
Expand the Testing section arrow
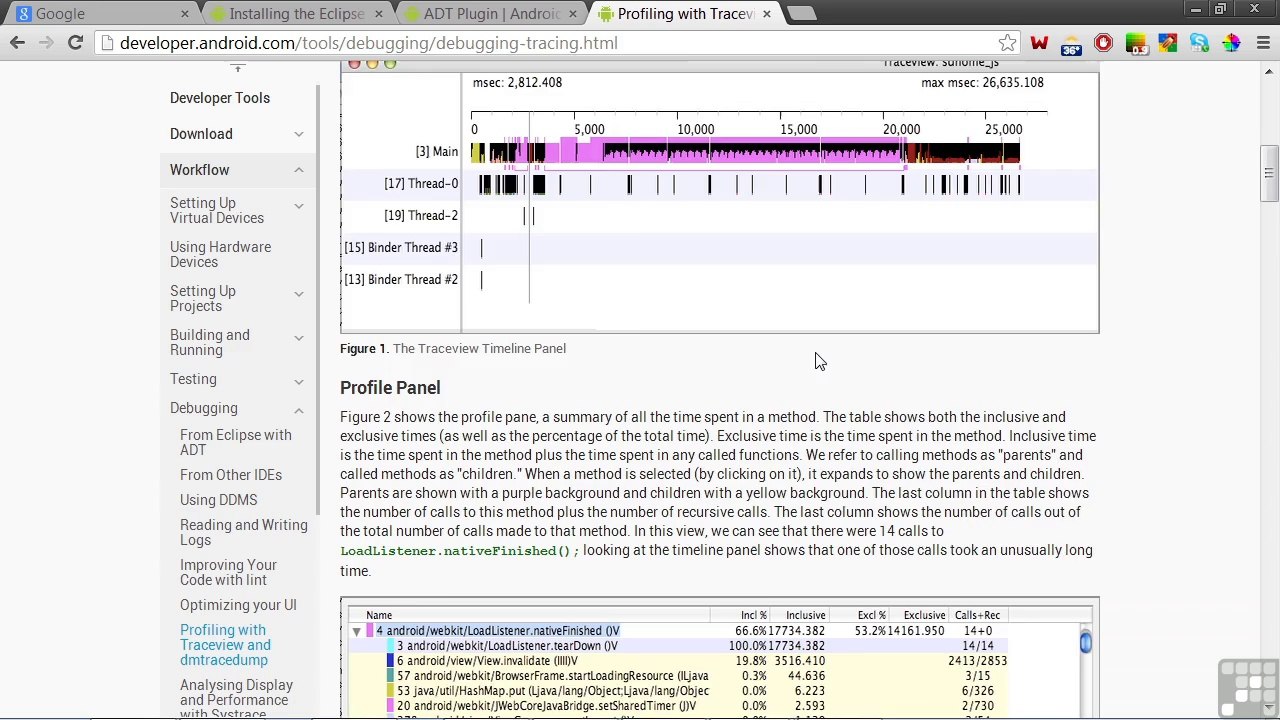pos(298,381)
